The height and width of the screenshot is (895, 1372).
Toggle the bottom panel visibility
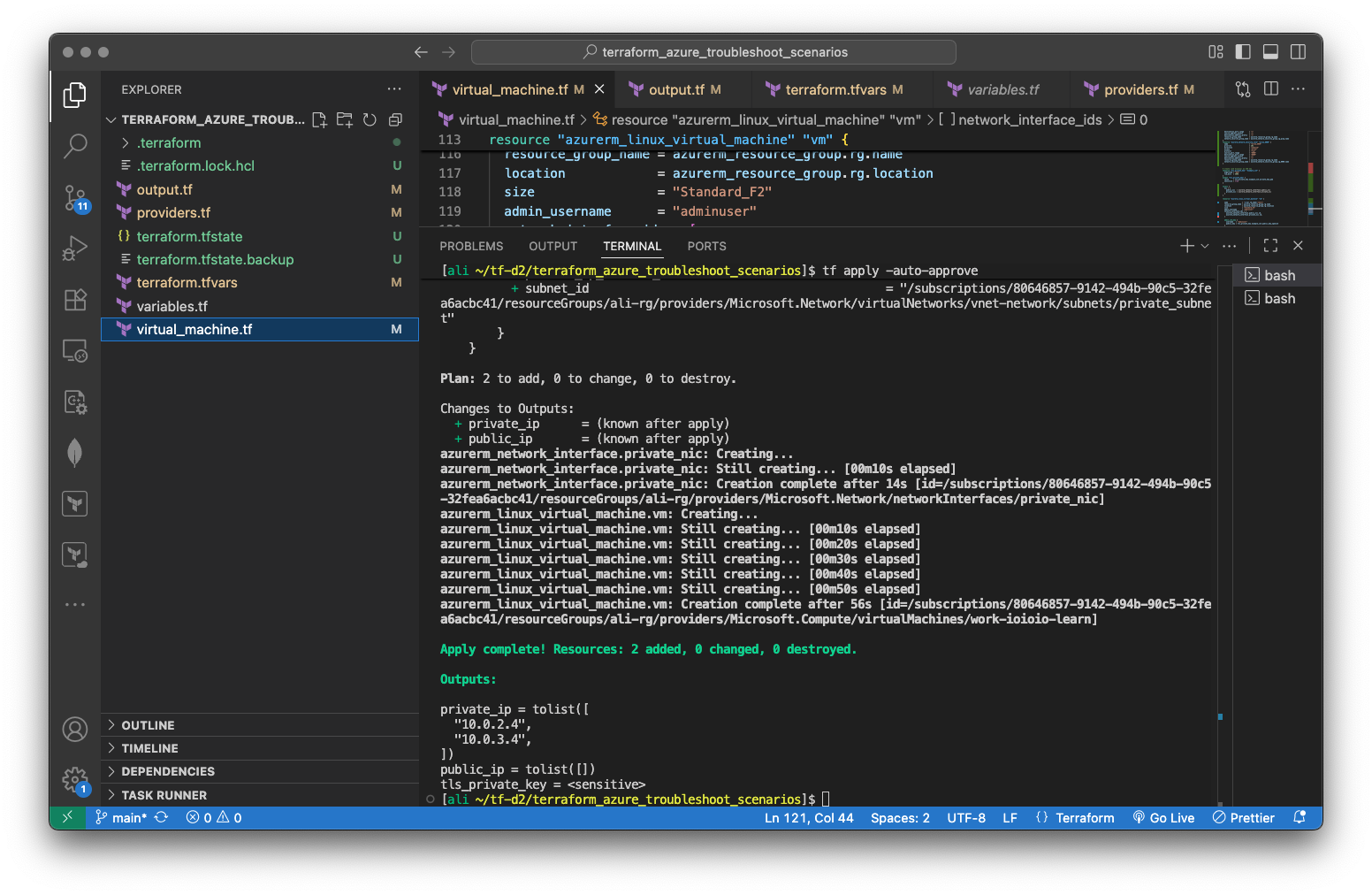click(x=1270, y=51)
